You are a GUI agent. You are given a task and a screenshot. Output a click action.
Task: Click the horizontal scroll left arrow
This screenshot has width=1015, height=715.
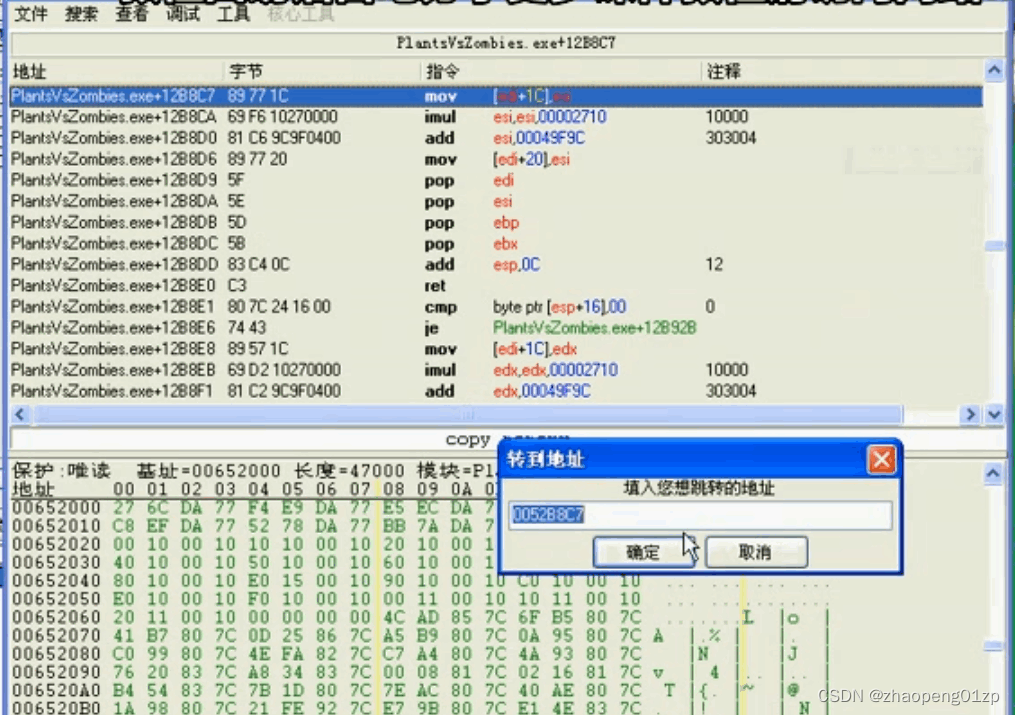click(19, 414)
